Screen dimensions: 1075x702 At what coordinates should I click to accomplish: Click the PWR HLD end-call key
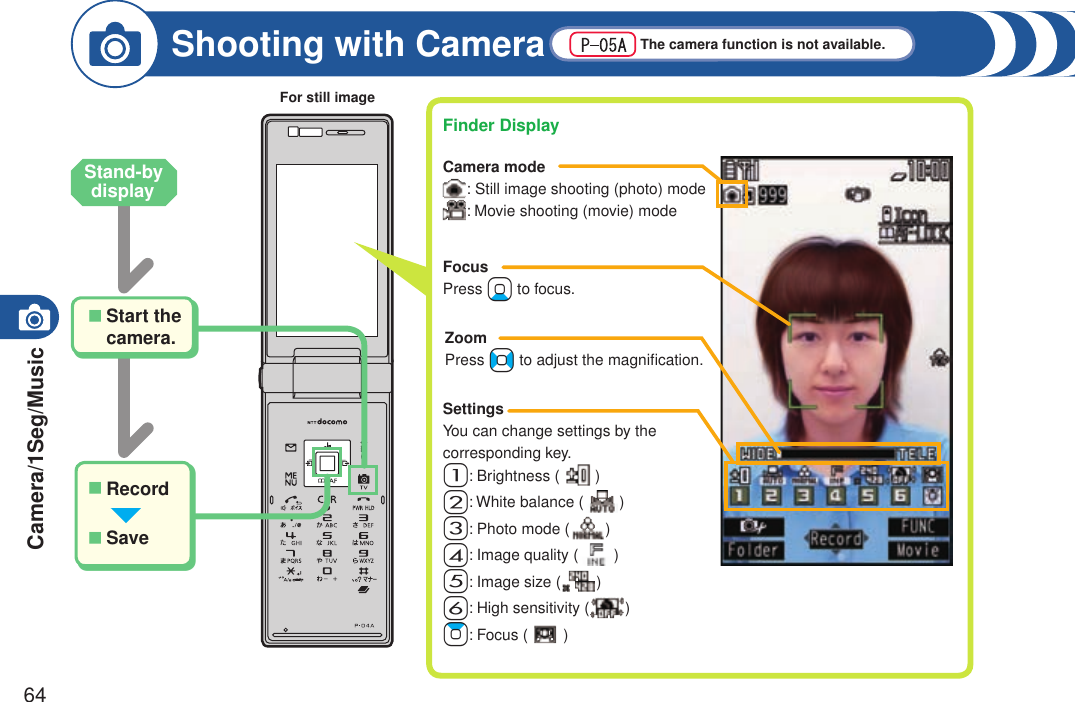point(363,501)
